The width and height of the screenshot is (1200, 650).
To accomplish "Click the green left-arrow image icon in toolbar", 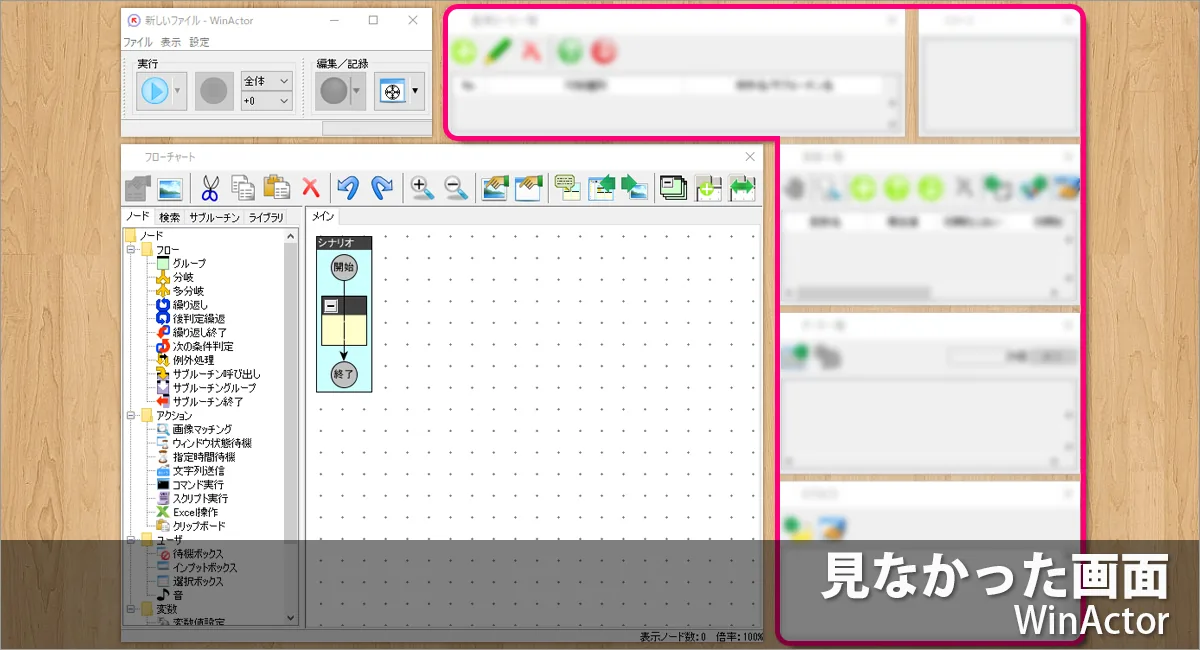I will click(x=601, y=187).
